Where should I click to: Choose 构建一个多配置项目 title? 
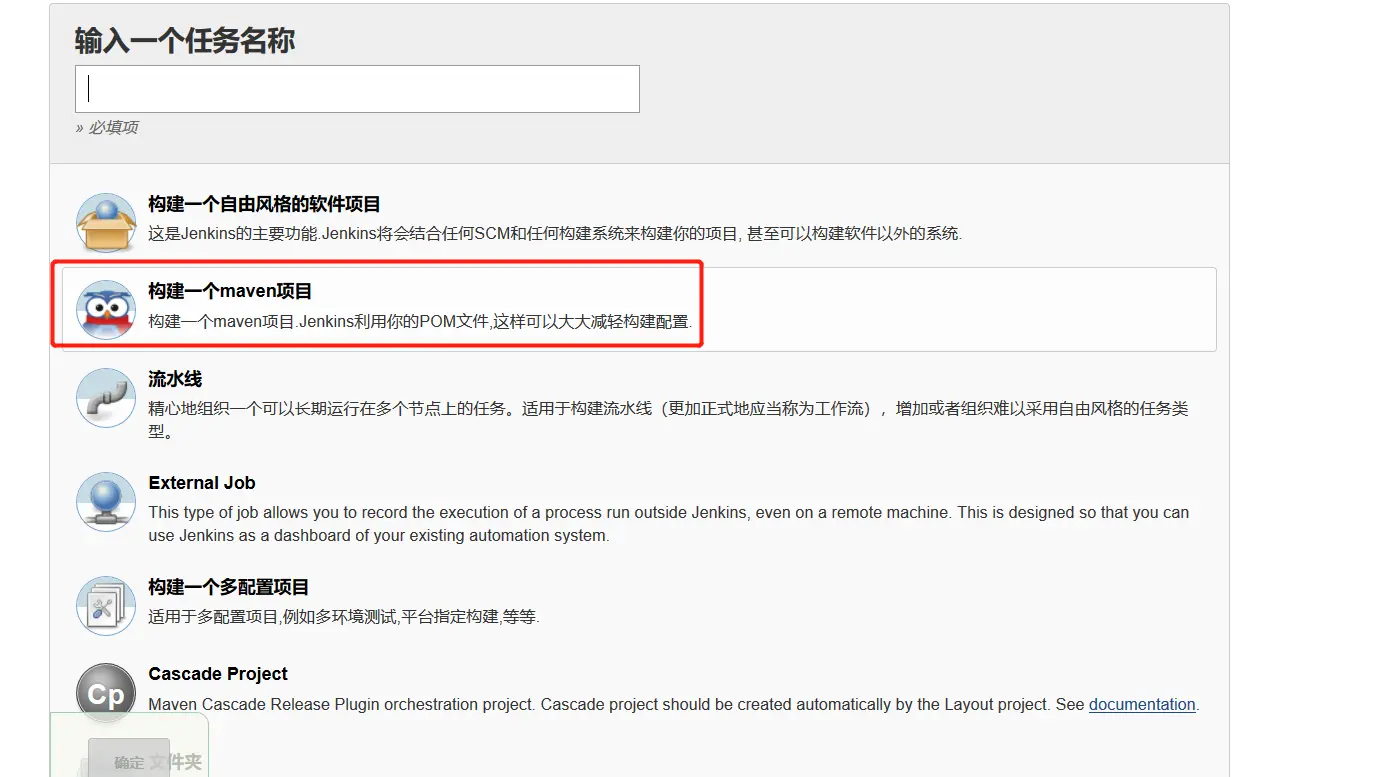[x=229, y=587]
